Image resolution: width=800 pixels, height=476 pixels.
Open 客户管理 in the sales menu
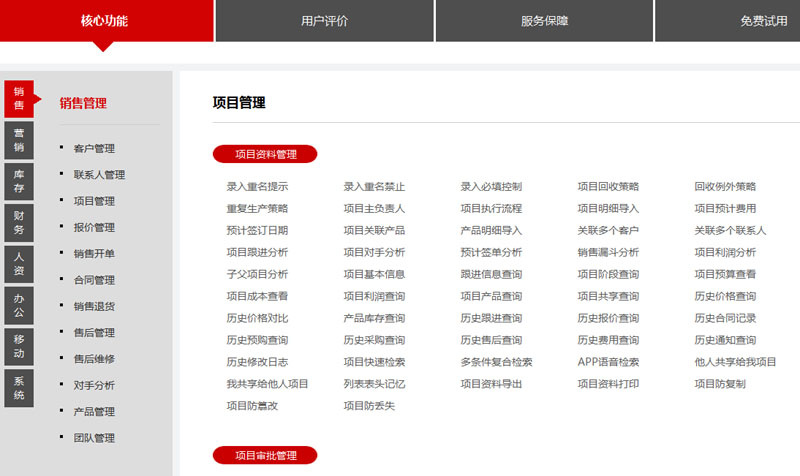point(94,149)
